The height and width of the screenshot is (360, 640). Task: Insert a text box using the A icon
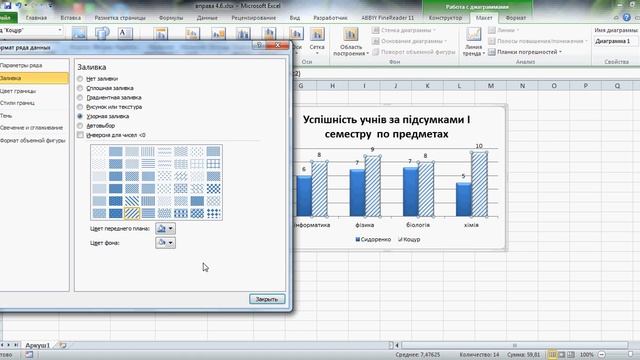125,33
